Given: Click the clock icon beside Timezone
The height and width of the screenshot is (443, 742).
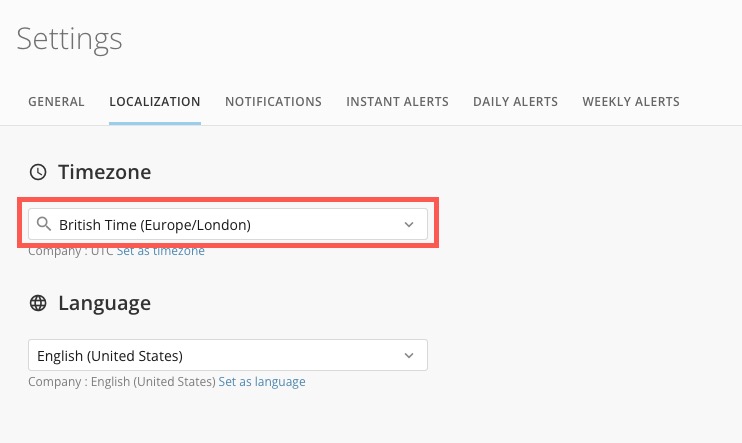Looking at the screenshot, I should 38,172.
